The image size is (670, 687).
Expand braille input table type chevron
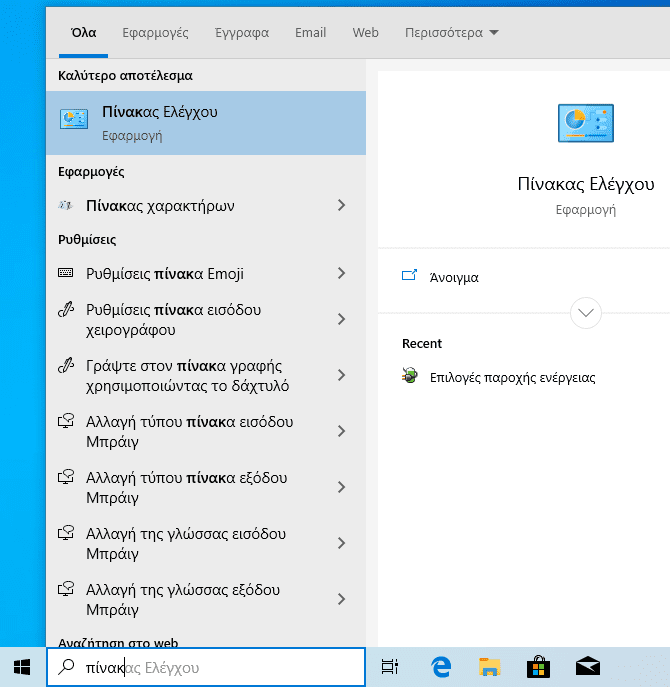[x=341, y=431]
